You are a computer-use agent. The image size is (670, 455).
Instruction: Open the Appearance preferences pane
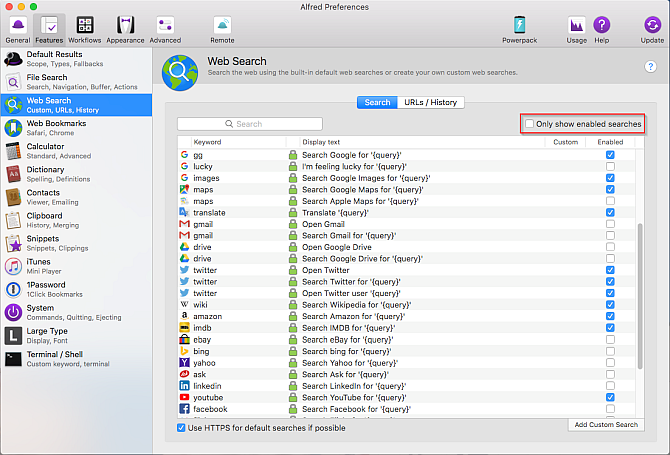tap(125, 28)
